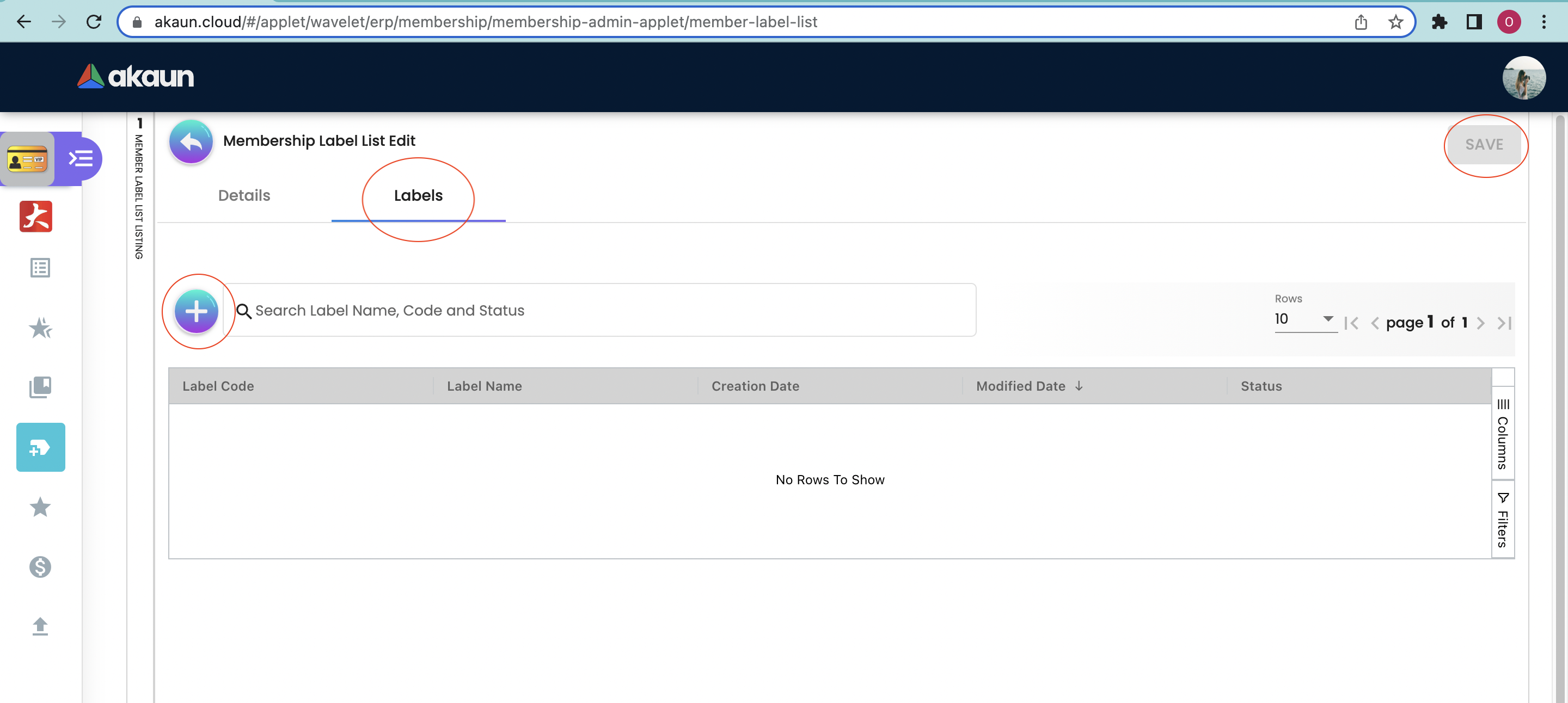This screenshot has width=1568, height=703.
Task: Select the Labels tab
Action: 418,195
